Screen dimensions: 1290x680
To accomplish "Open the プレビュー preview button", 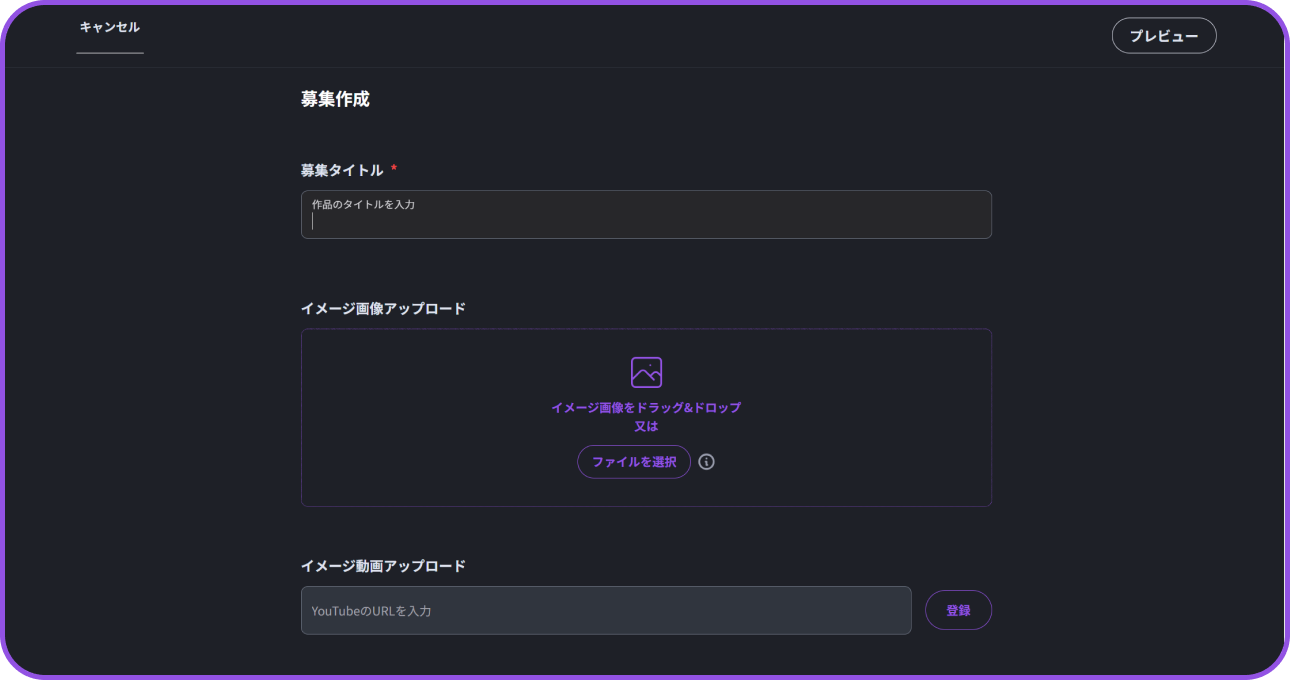I will click(x=1164, y=36).
